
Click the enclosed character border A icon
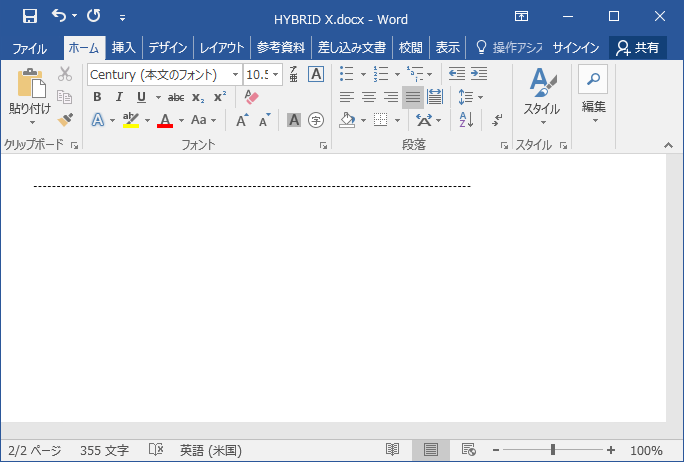316,74
